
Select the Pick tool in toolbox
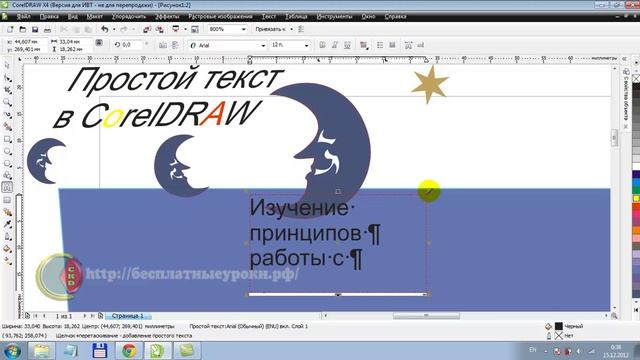tap(7, 65)
